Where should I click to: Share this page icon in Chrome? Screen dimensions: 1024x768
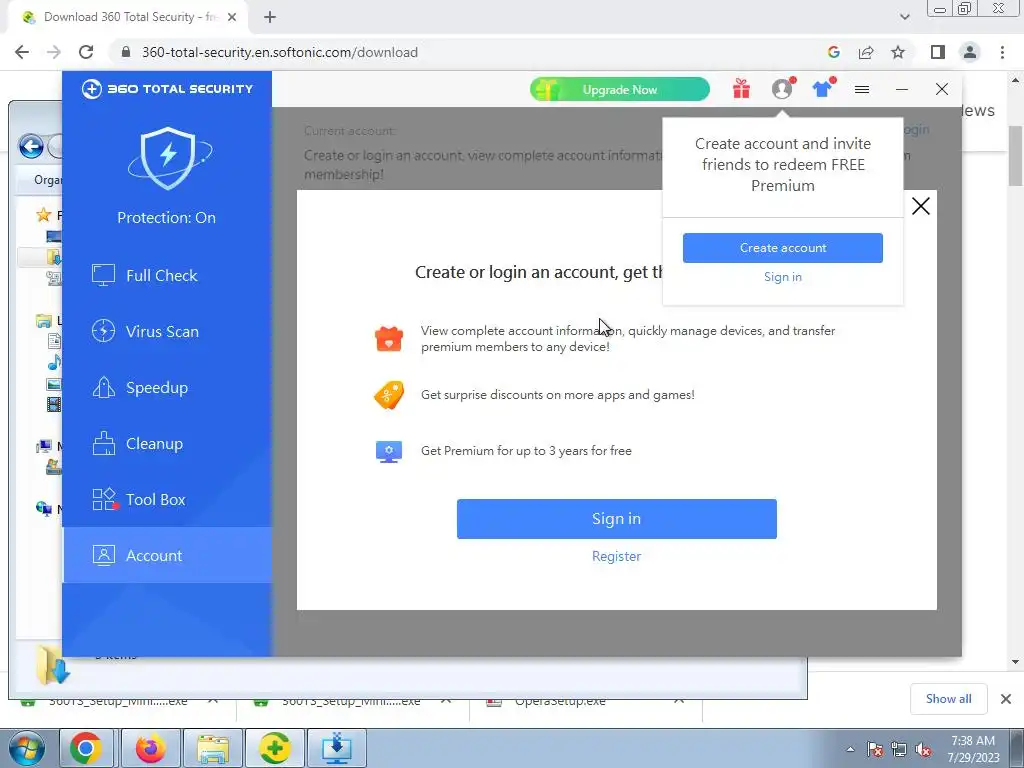(866, 52)
